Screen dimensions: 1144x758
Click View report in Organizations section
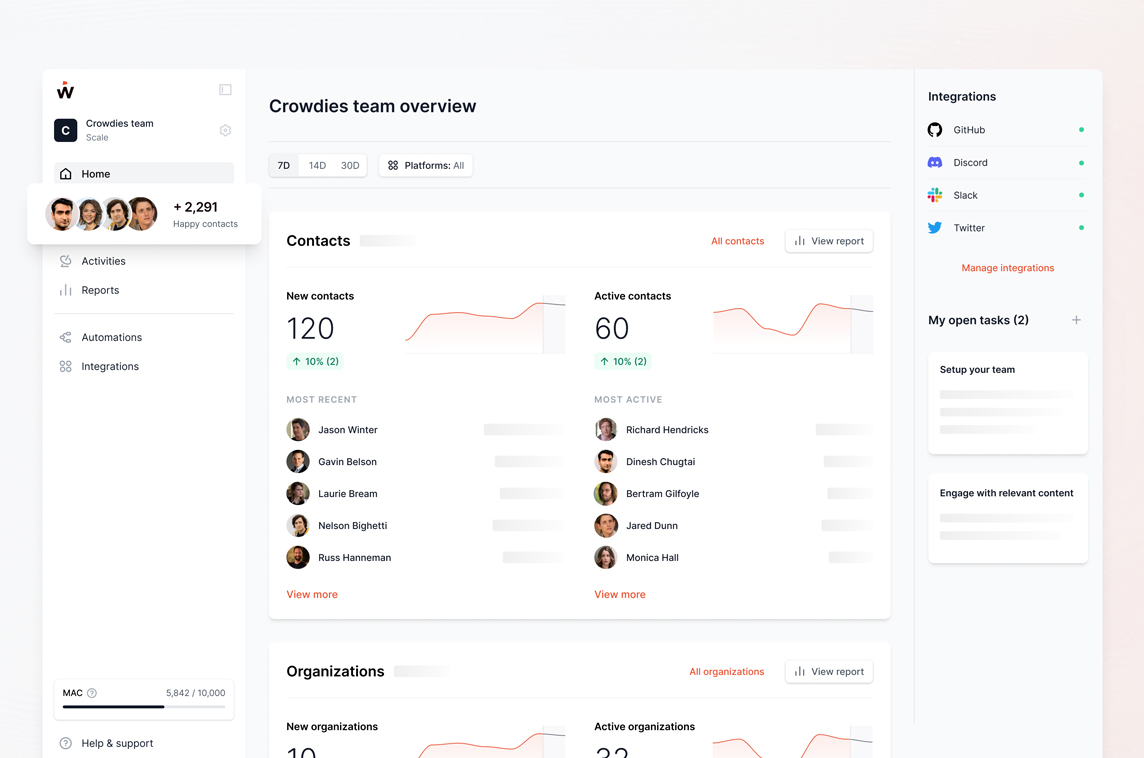click(829, 672)
